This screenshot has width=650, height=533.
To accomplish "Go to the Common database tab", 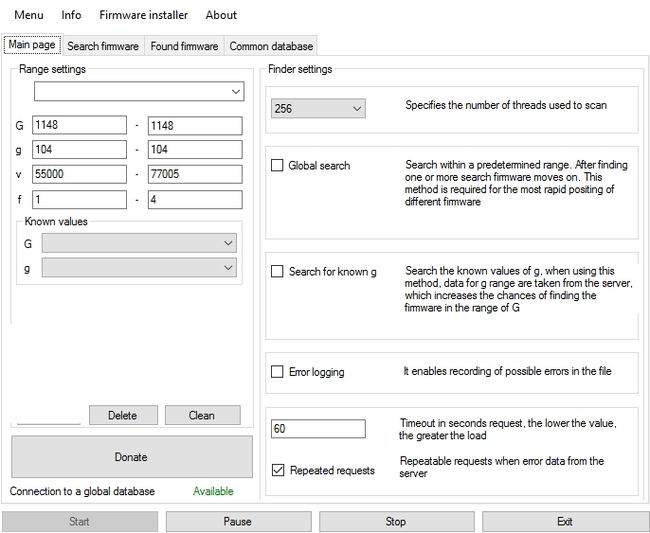I will coord(270,46).
